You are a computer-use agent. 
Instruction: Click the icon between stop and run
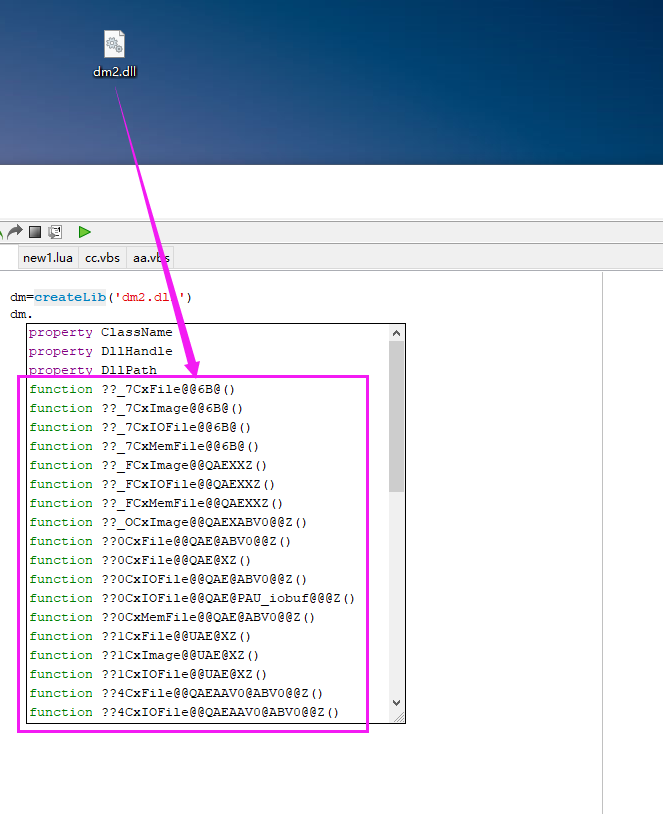pyautogui.click(x=55, y=231)
